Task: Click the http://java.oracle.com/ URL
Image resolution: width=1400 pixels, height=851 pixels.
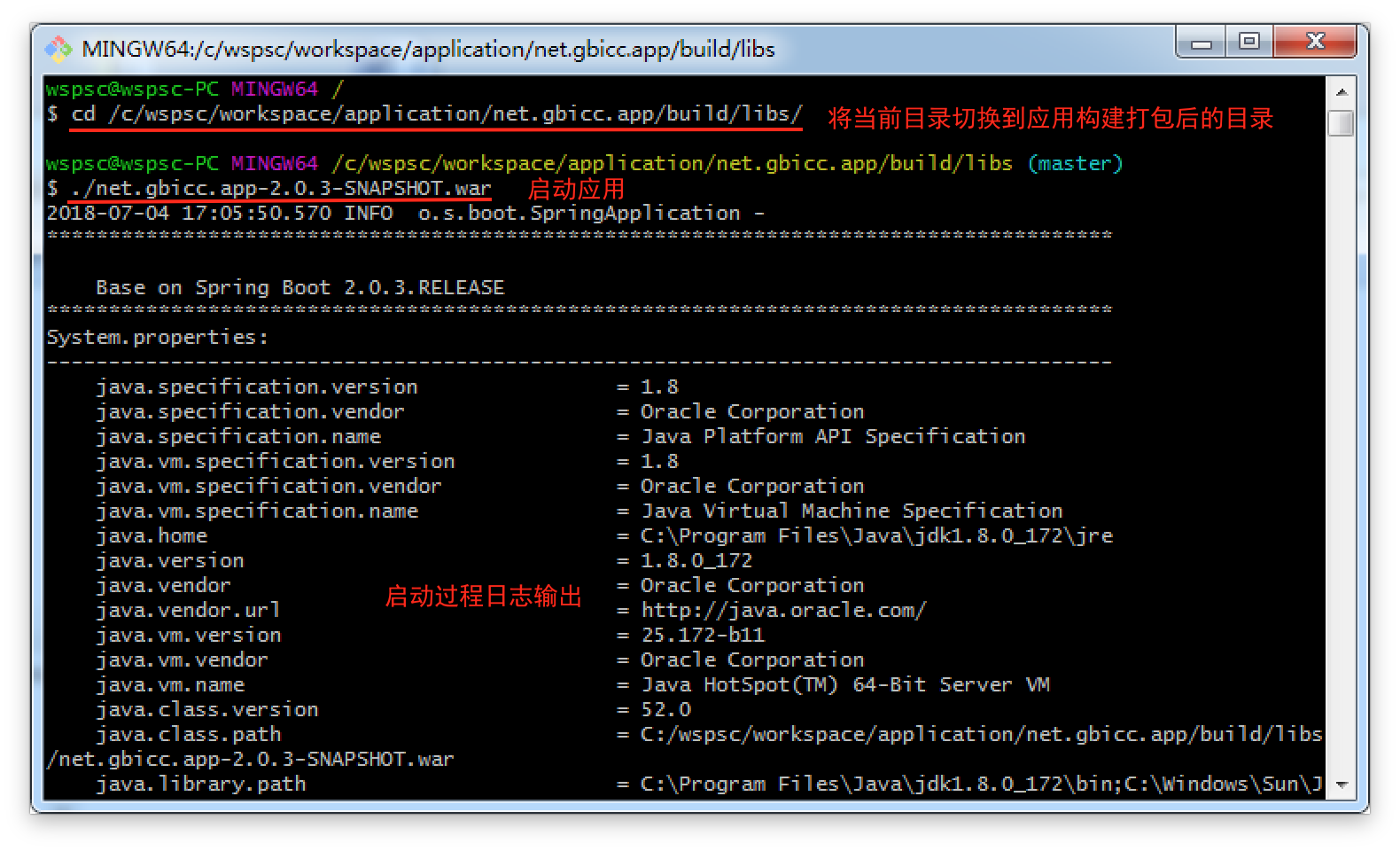Action: (783, 610)
